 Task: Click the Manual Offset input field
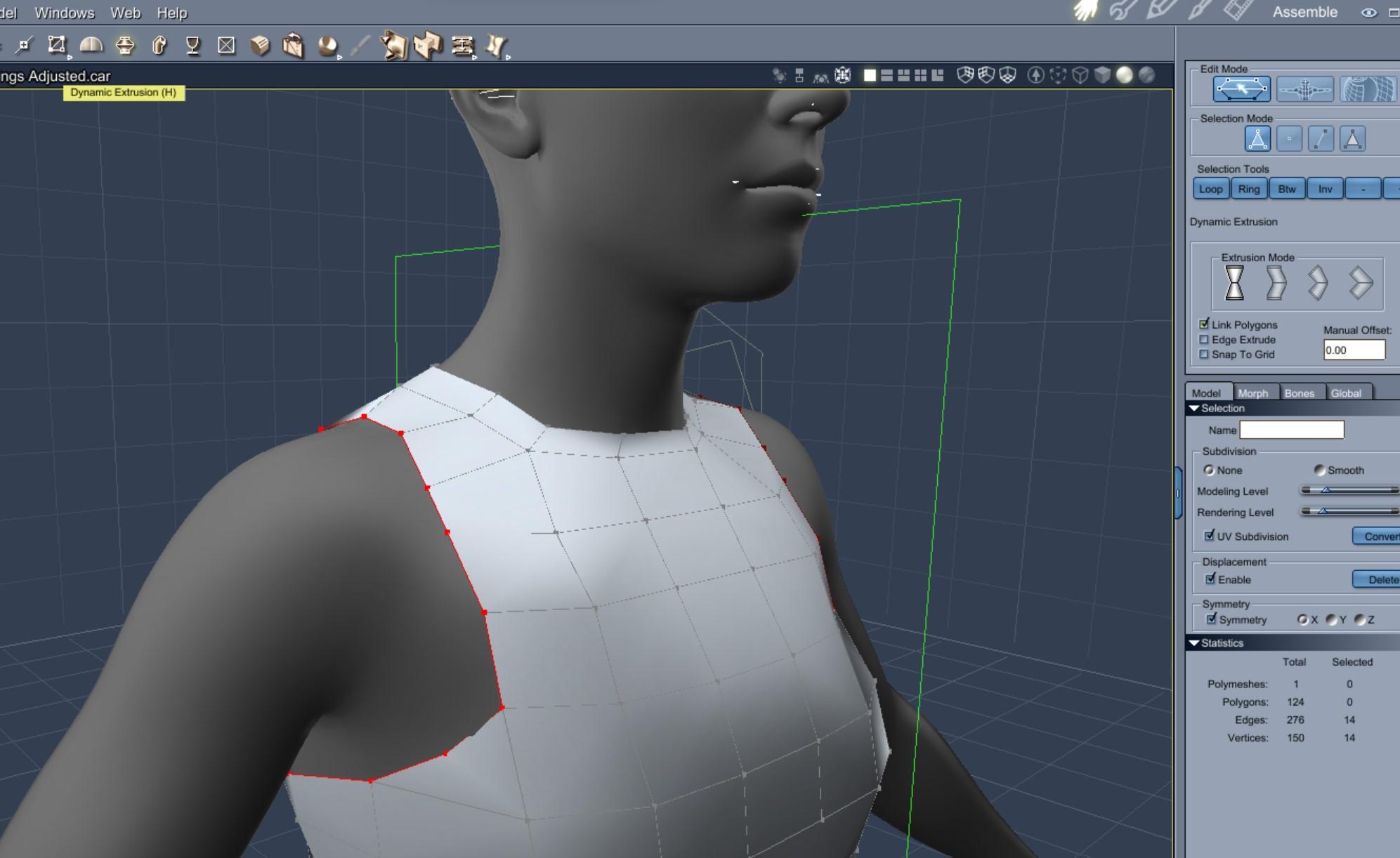click(1354, 350)
